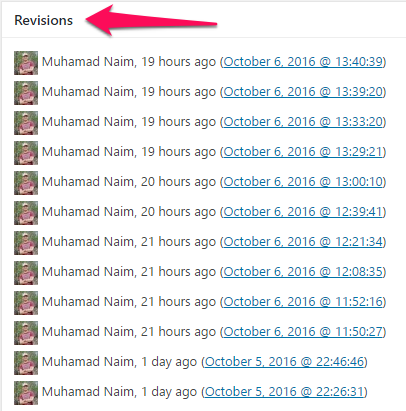Open the October 6, 2016 @ 13:29:21 revision

point(303,152)
